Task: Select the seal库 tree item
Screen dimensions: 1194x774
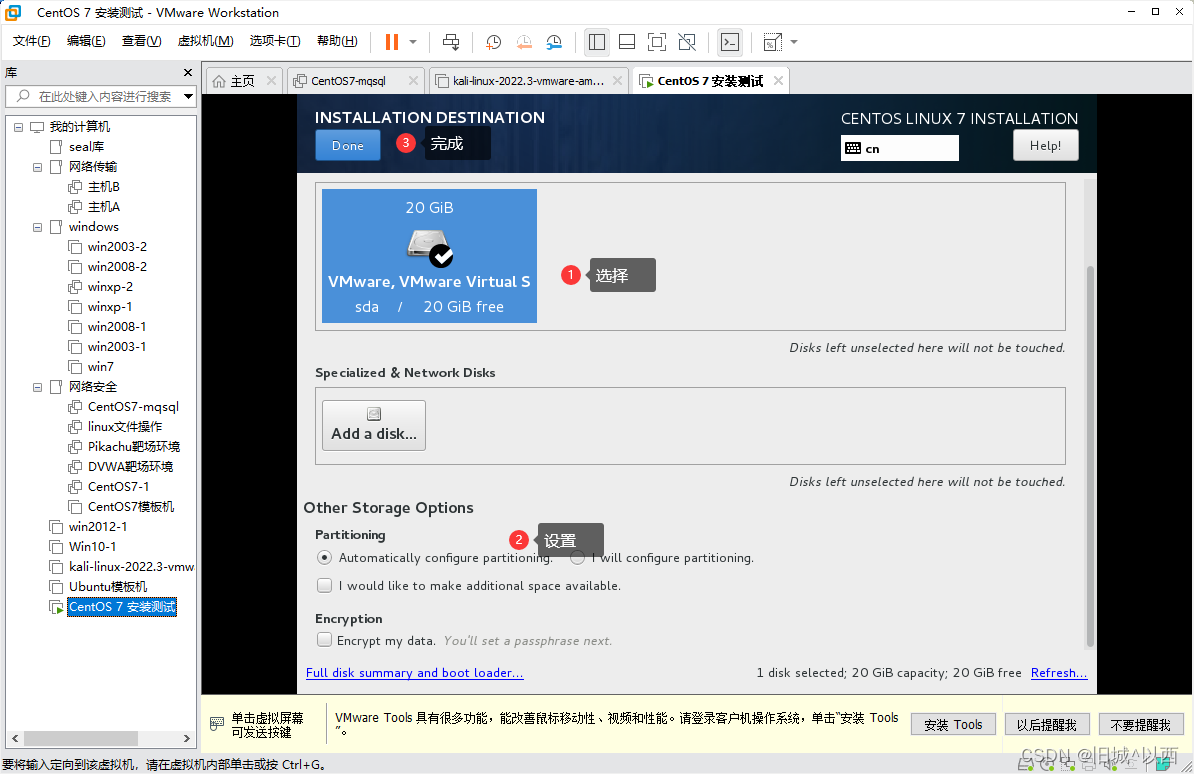Action: click(86, 146)
